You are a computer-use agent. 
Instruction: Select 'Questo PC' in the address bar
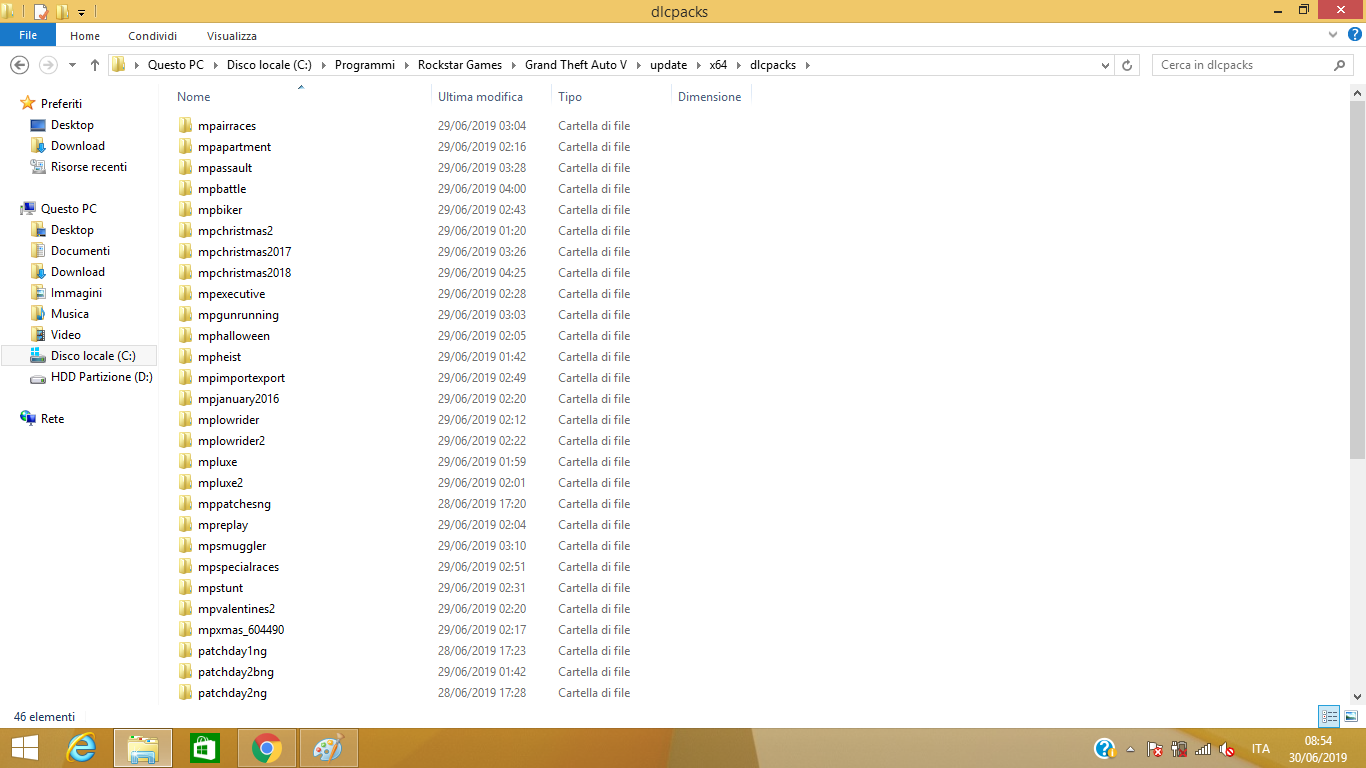pyautogui.click(x=175, y=65)
